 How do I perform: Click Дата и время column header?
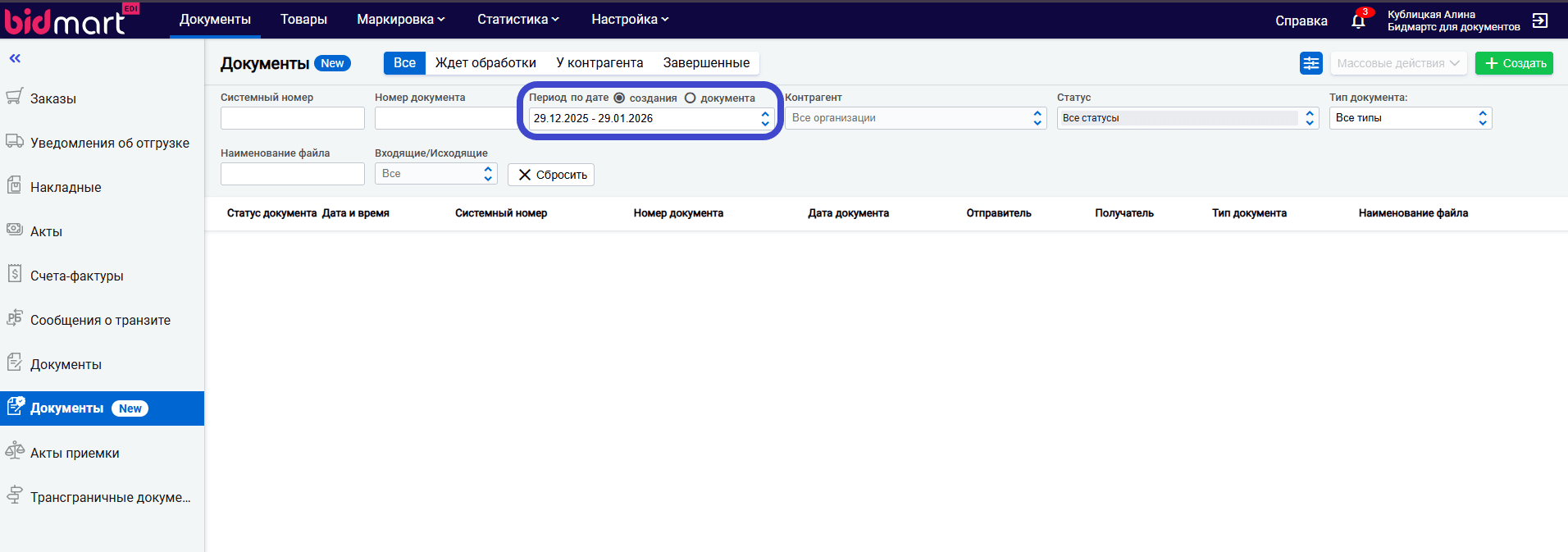pyautogui.click(x=356, y=213)
